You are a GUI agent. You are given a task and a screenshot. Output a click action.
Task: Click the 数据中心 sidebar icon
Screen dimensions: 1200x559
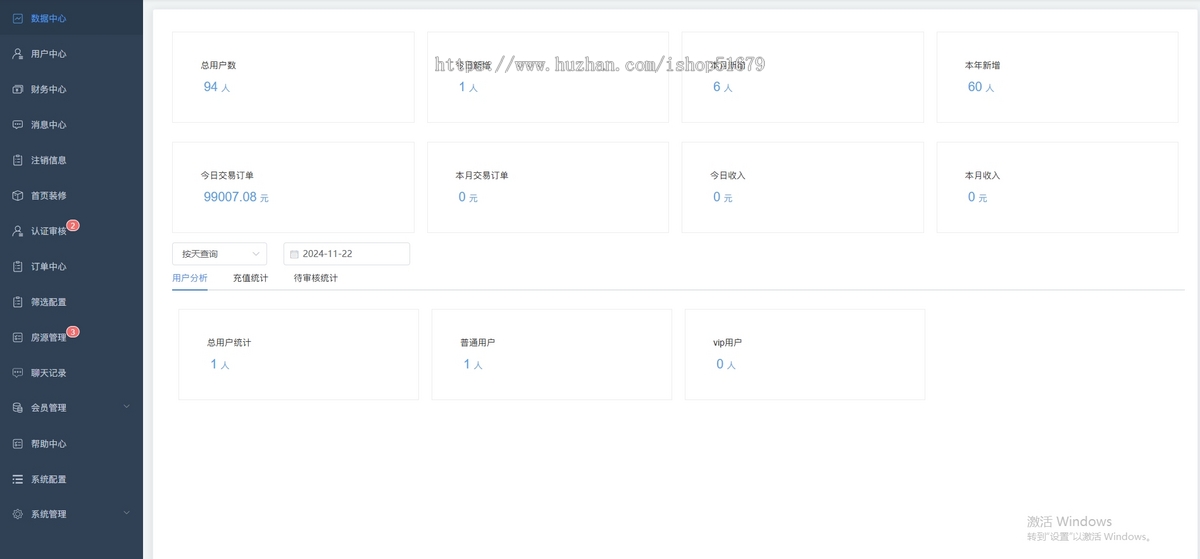pos(17,18)
